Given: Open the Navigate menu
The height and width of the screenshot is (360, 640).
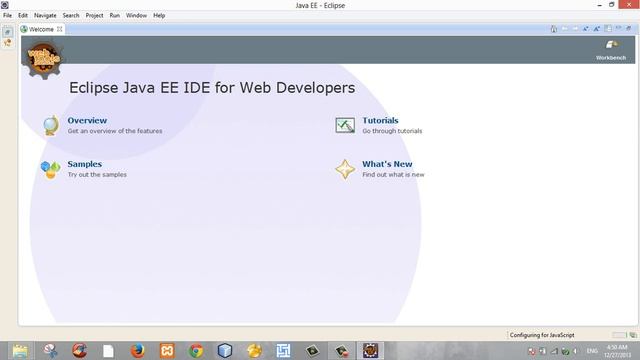Looking at the screenshot, I should click(x=45, y=16).
